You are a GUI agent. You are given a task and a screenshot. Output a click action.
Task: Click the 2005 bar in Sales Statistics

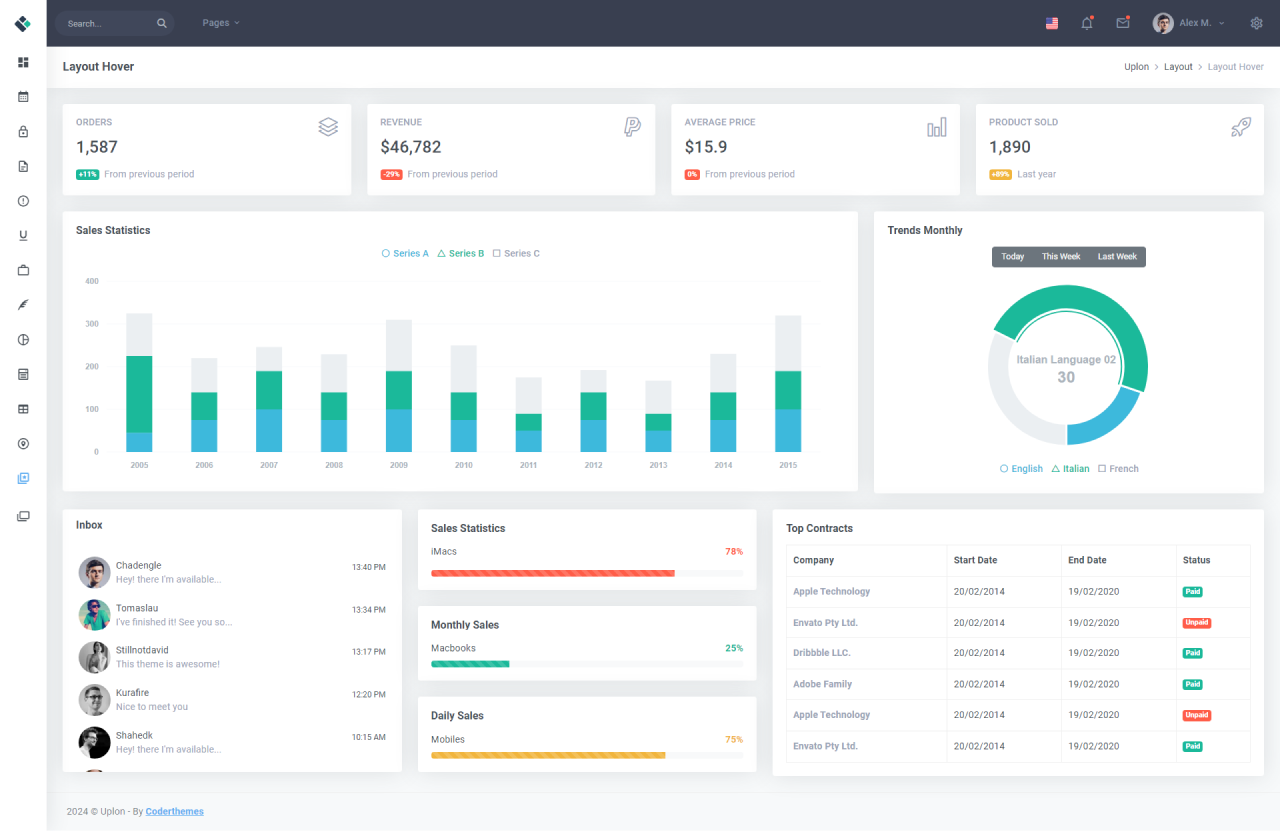point(139,383)
